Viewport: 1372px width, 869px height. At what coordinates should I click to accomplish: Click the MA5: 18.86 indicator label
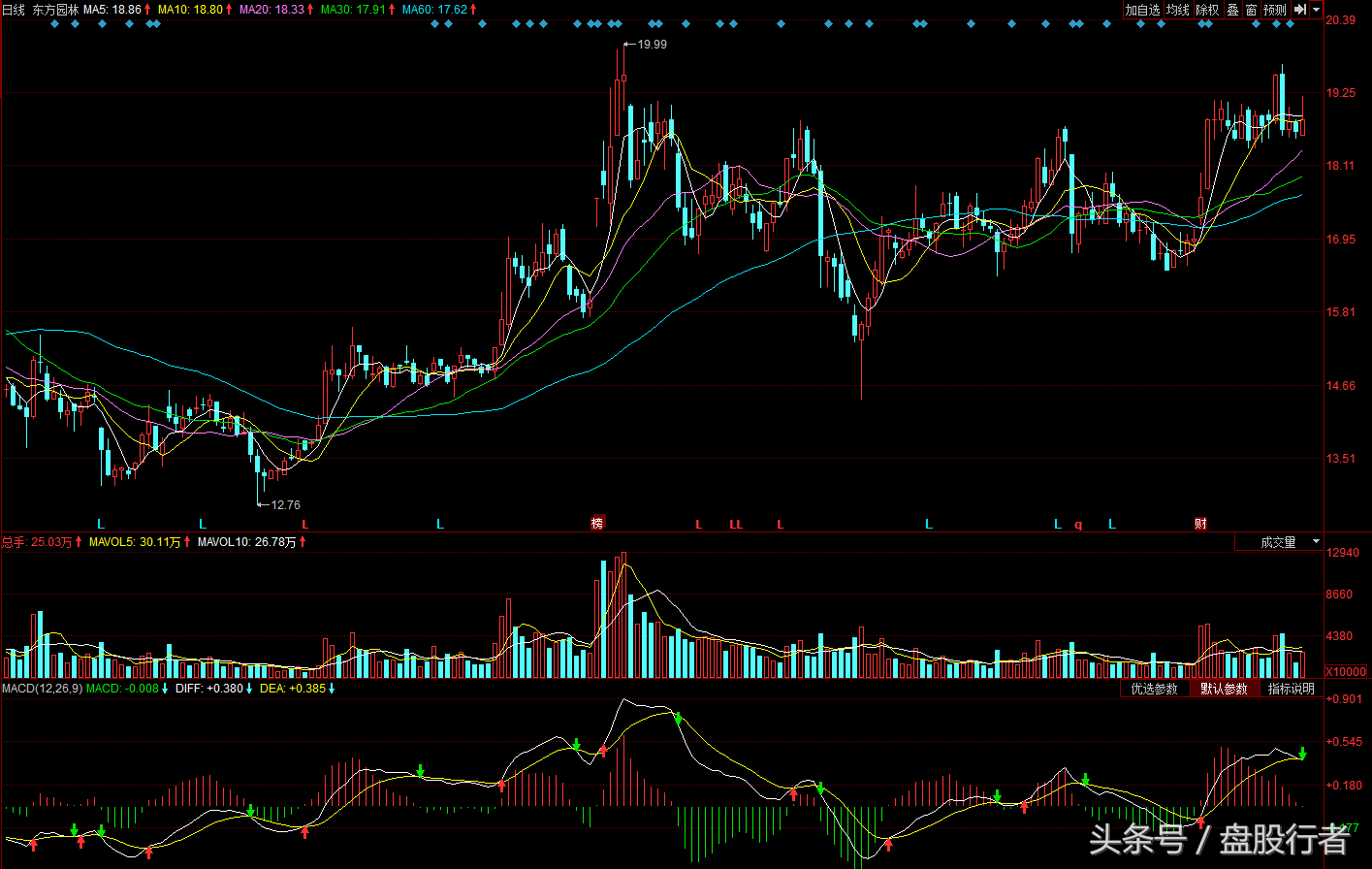112,10
